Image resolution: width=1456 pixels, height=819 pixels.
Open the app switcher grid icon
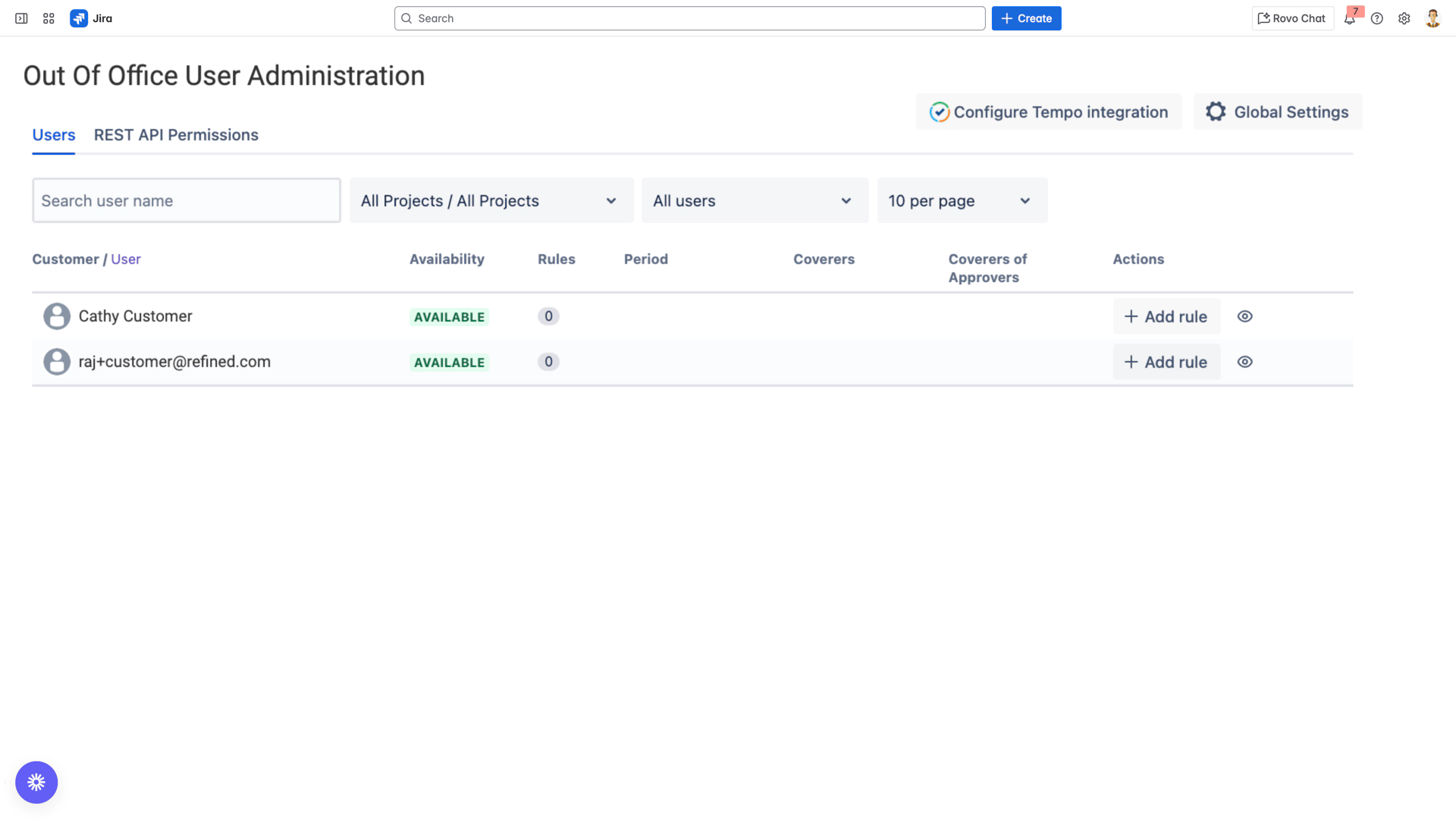[x=49, y=18]
